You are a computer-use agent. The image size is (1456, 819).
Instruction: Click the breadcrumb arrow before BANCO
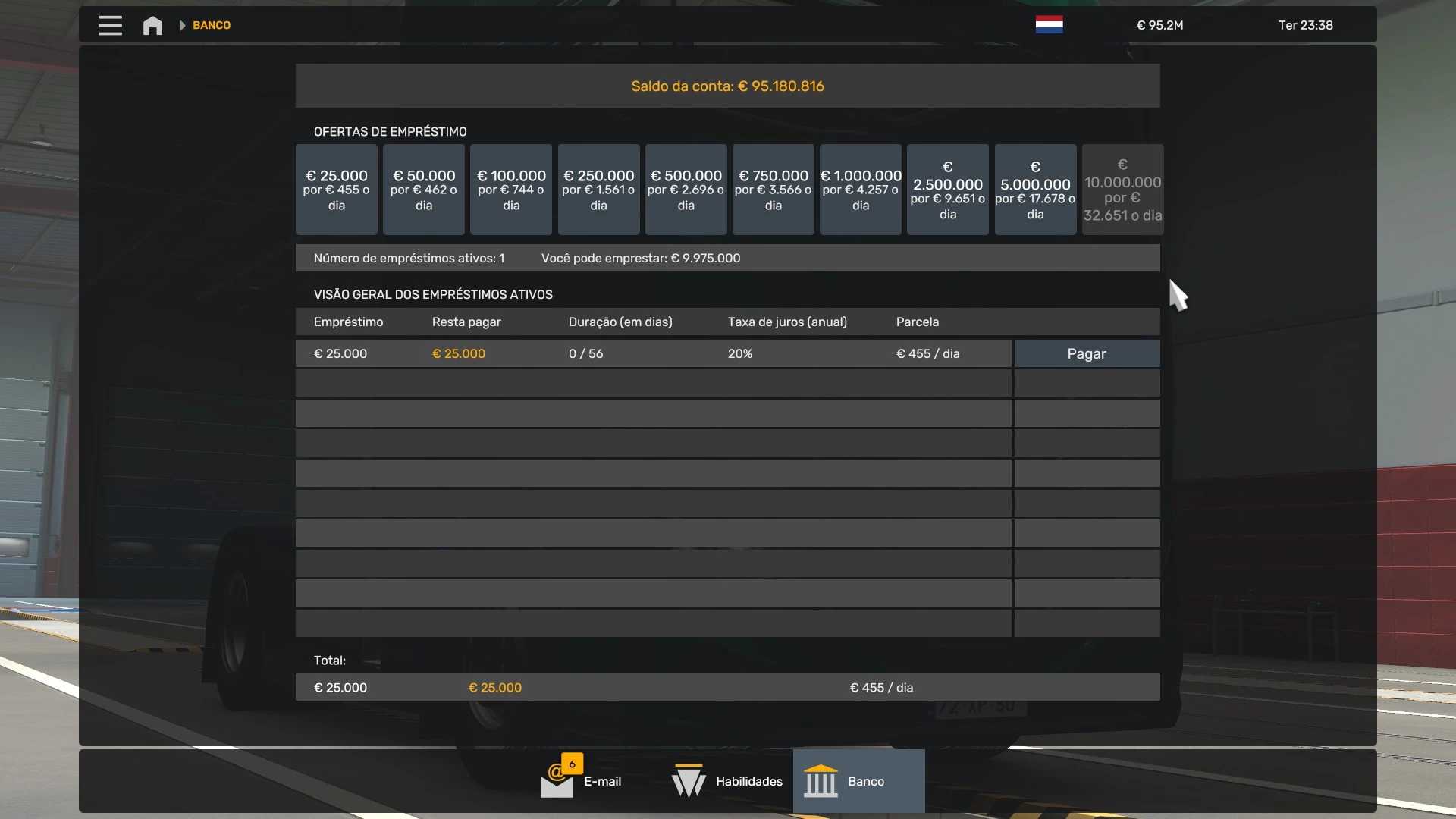[182, 25]
